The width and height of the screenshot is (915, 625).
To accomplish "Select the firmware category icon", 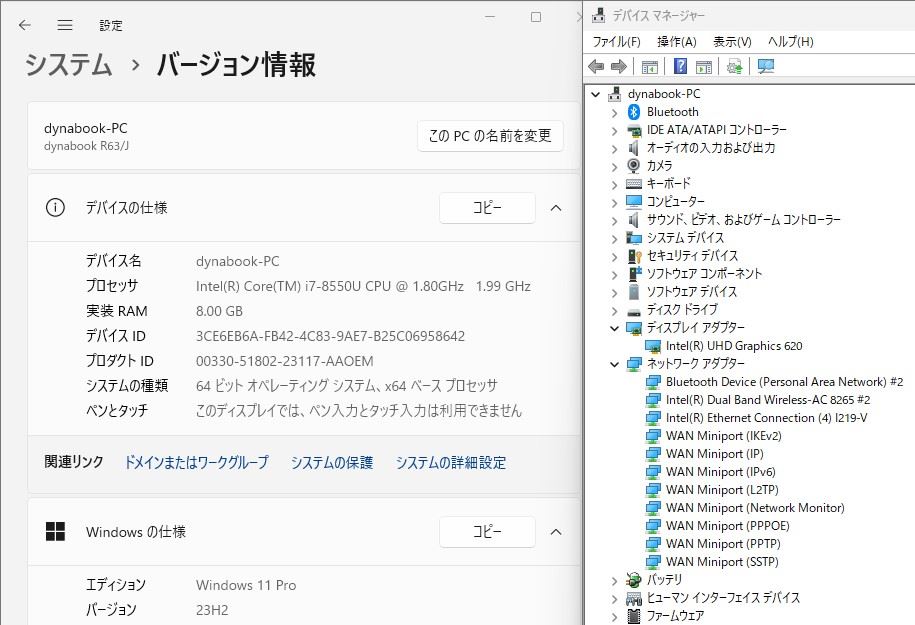I will (x=634, y=616).
